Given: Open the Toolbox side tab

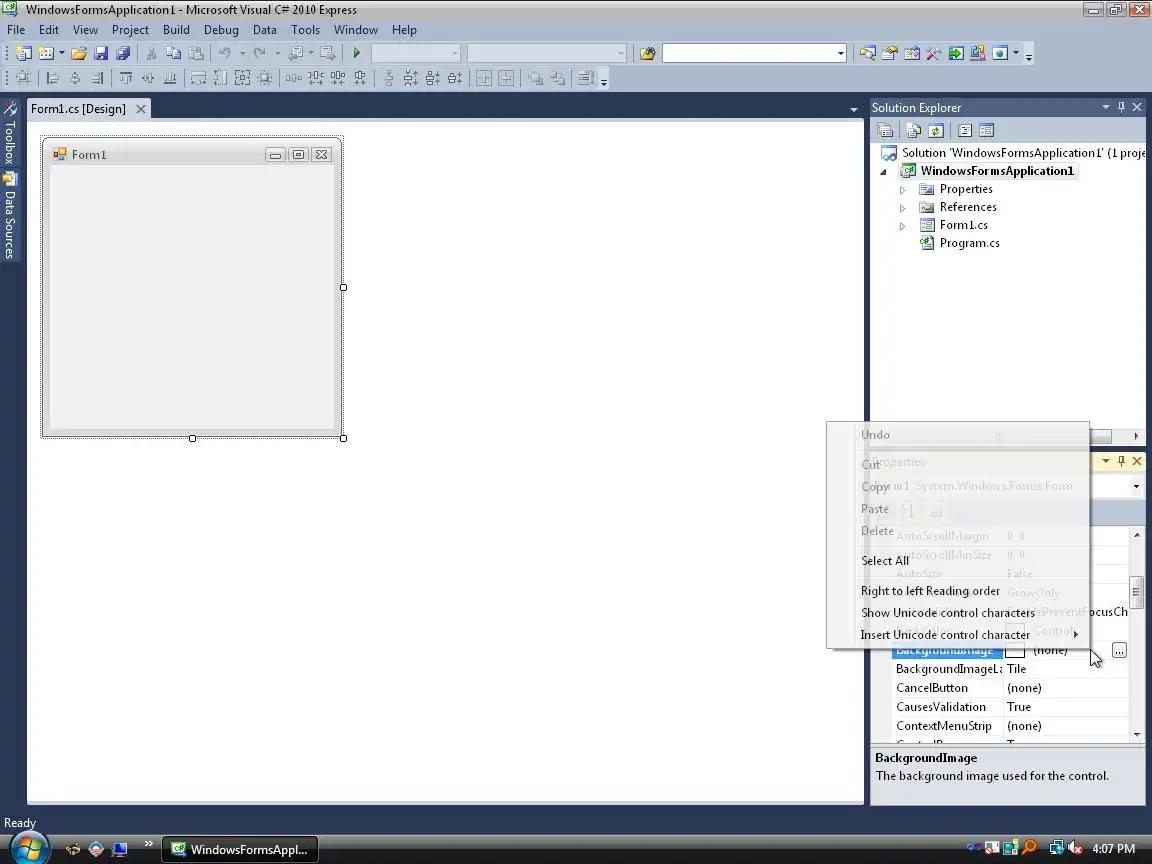Looking at the screenshot, I should [10, 133].
